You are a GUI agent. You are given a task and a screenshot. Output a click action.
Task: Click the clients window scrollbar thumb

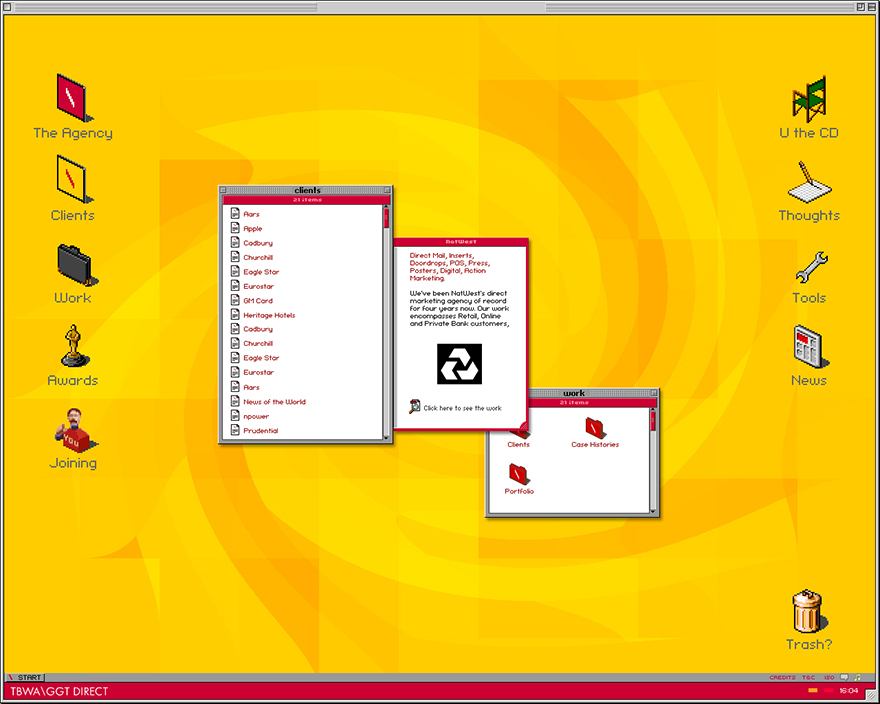[x=386, y=217]
